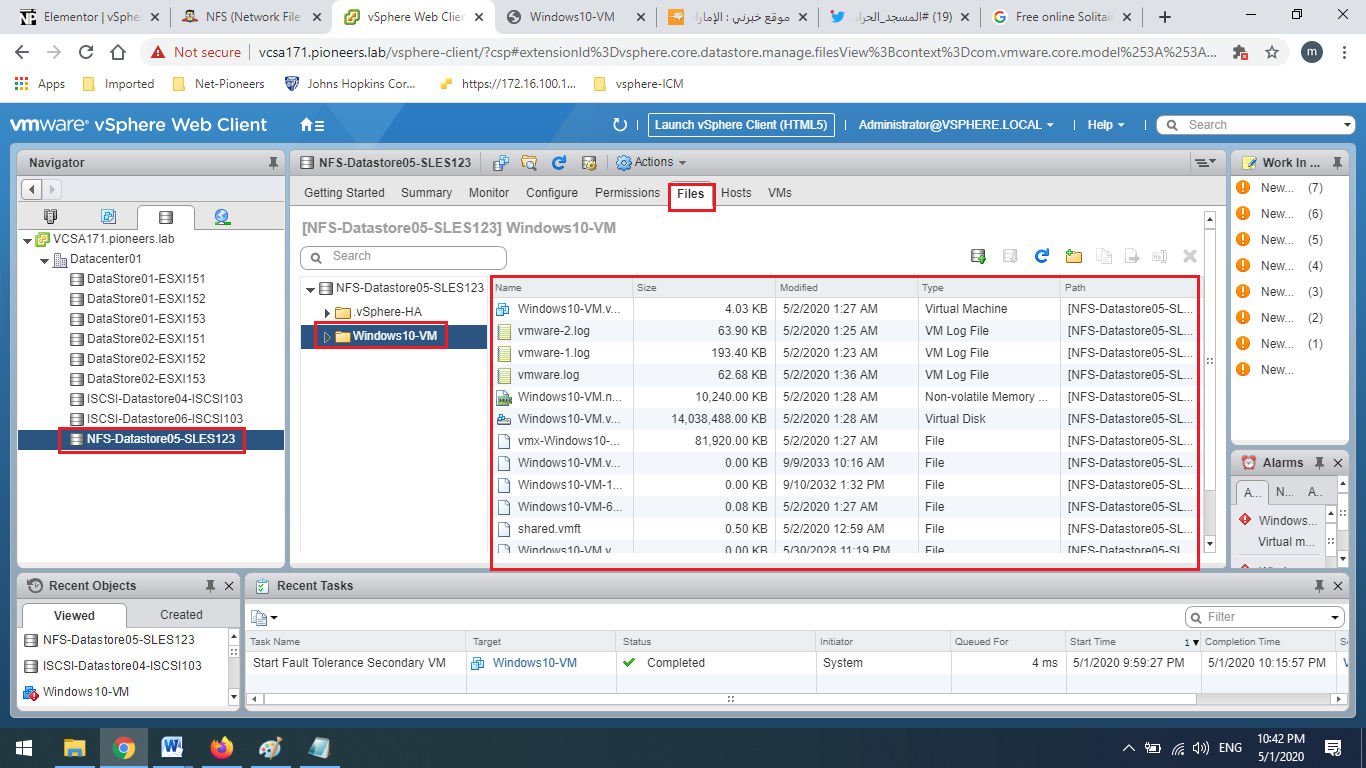Image resolution: width=1366 pixels, height=768 pixels.
Task: Switch to the VMs tab
Action: pos(780,193)
